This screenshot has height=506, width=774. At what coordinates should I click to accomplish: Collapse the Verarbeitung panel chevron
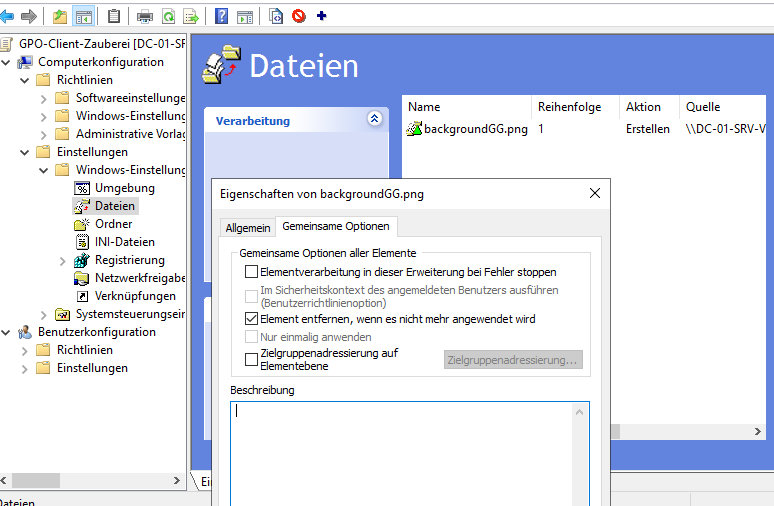click(x=375, y=119)
